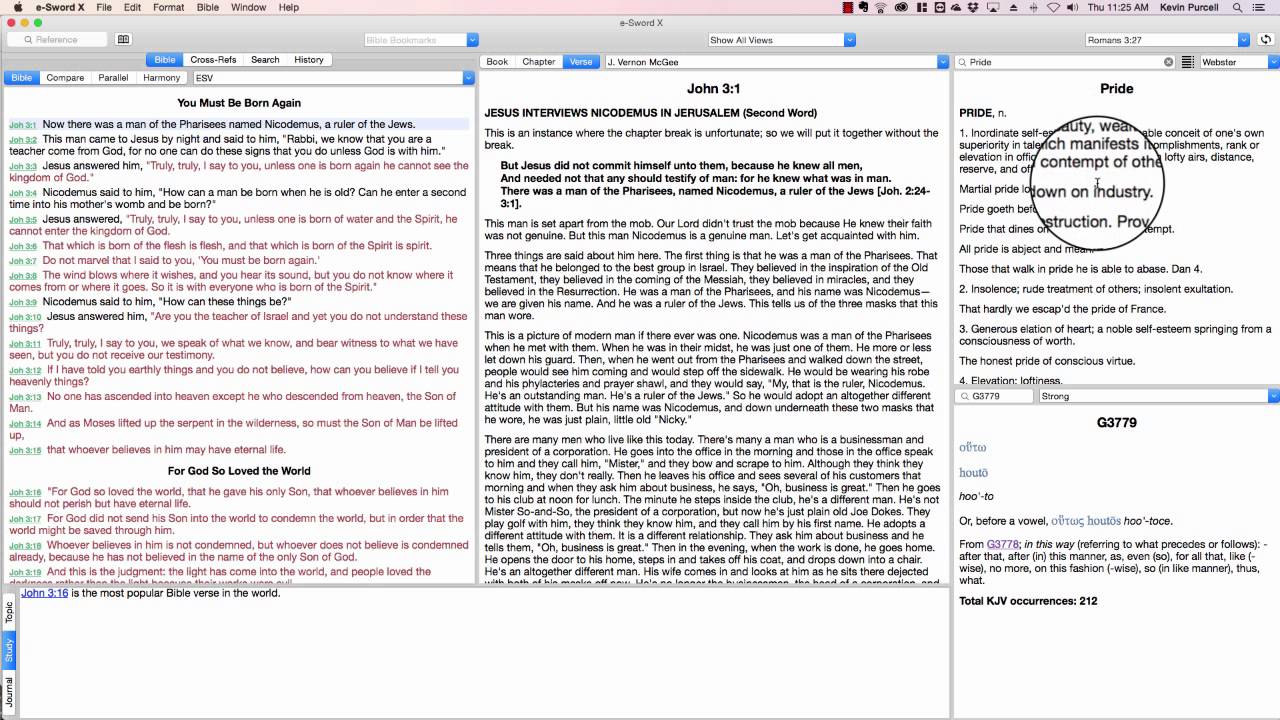Open the Format menu
The width and height of the screenshot is (1280, 720).
coord(168,7)
